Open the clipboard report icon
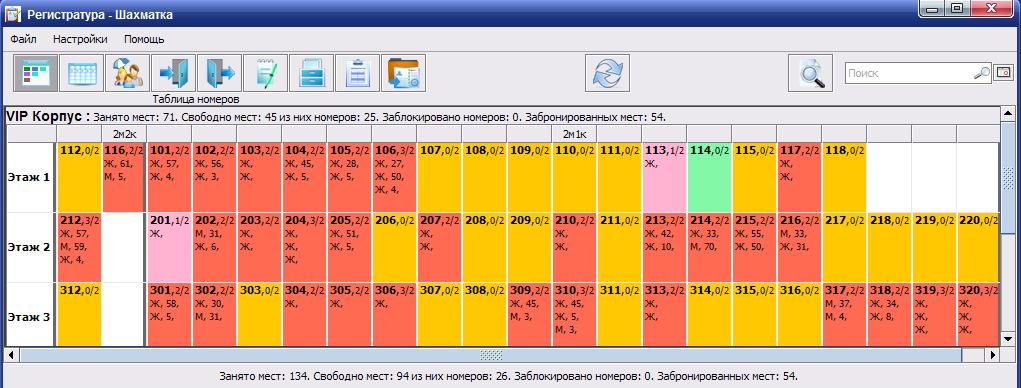 click(357, 73)
